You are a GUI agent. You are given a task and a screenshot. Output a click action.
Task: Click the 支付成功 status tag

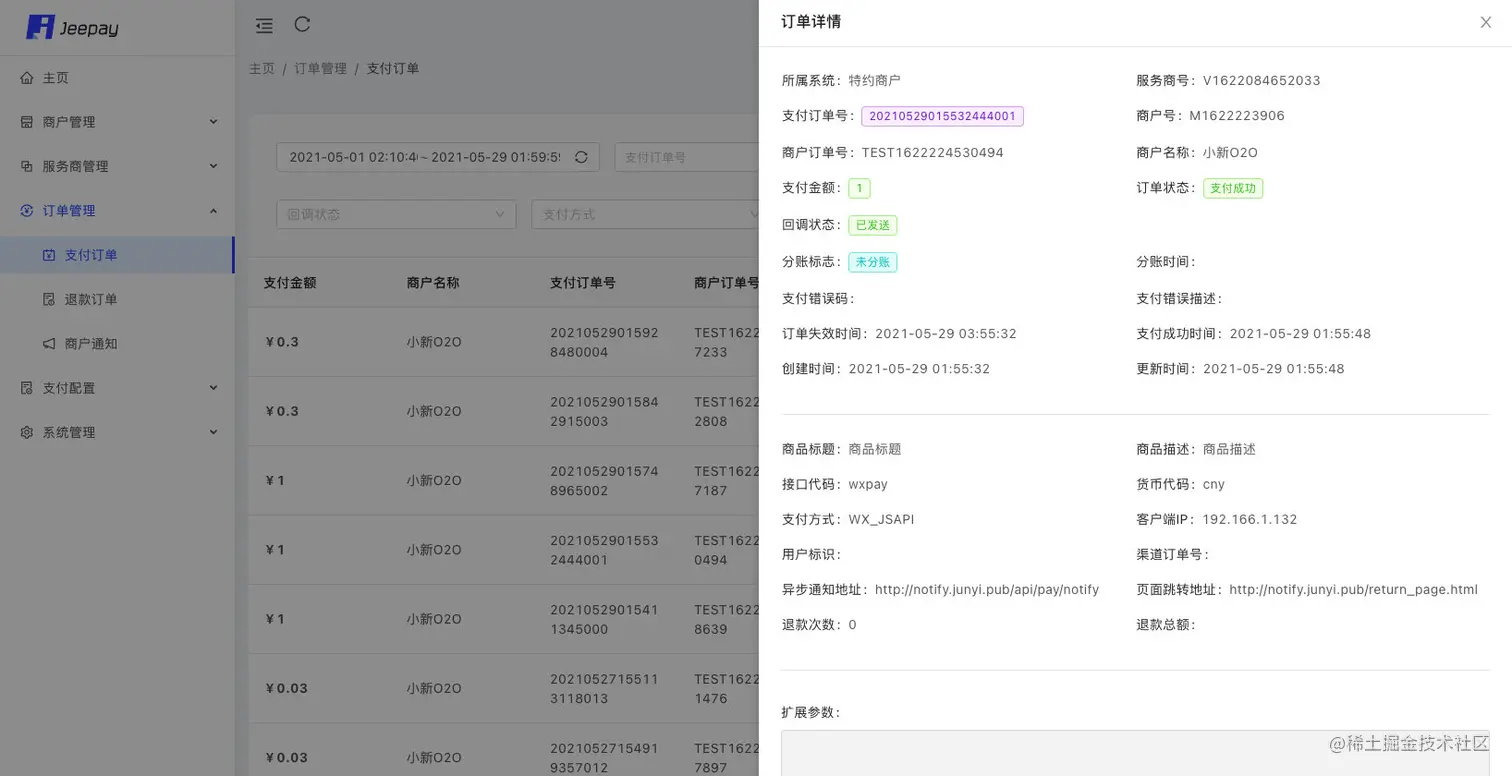click(x=1232, y=188)
